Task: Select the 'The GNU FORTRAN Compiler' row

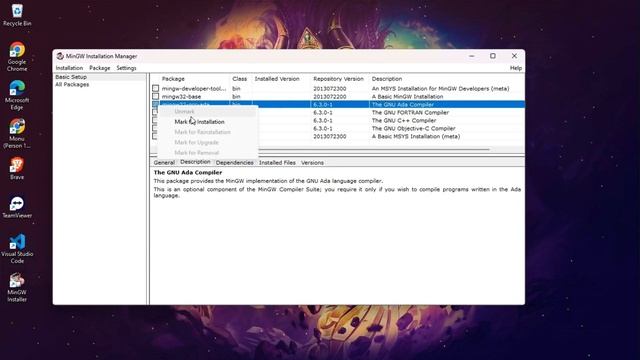Action: 410,112
